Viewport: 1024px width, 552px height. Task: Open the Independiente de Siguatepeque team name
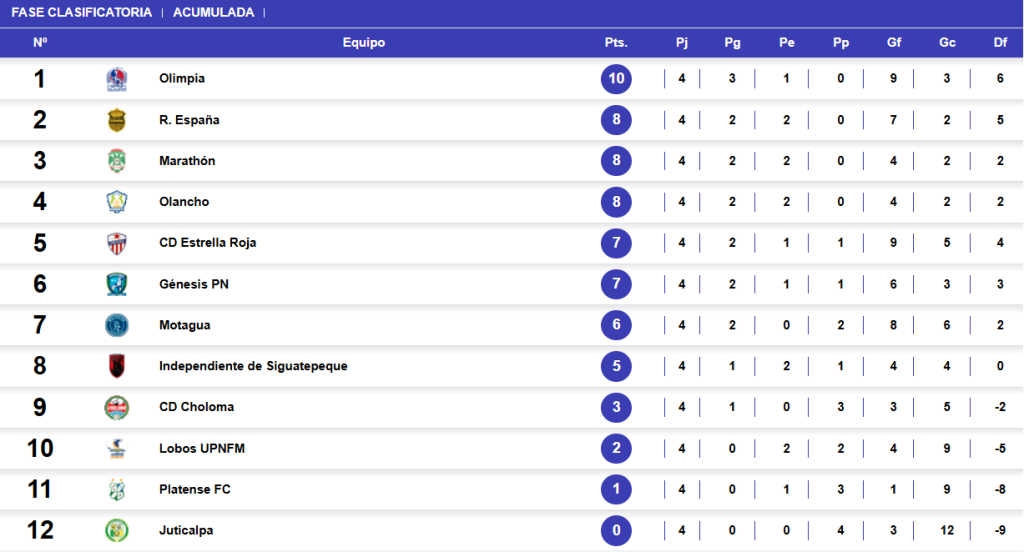253,366
